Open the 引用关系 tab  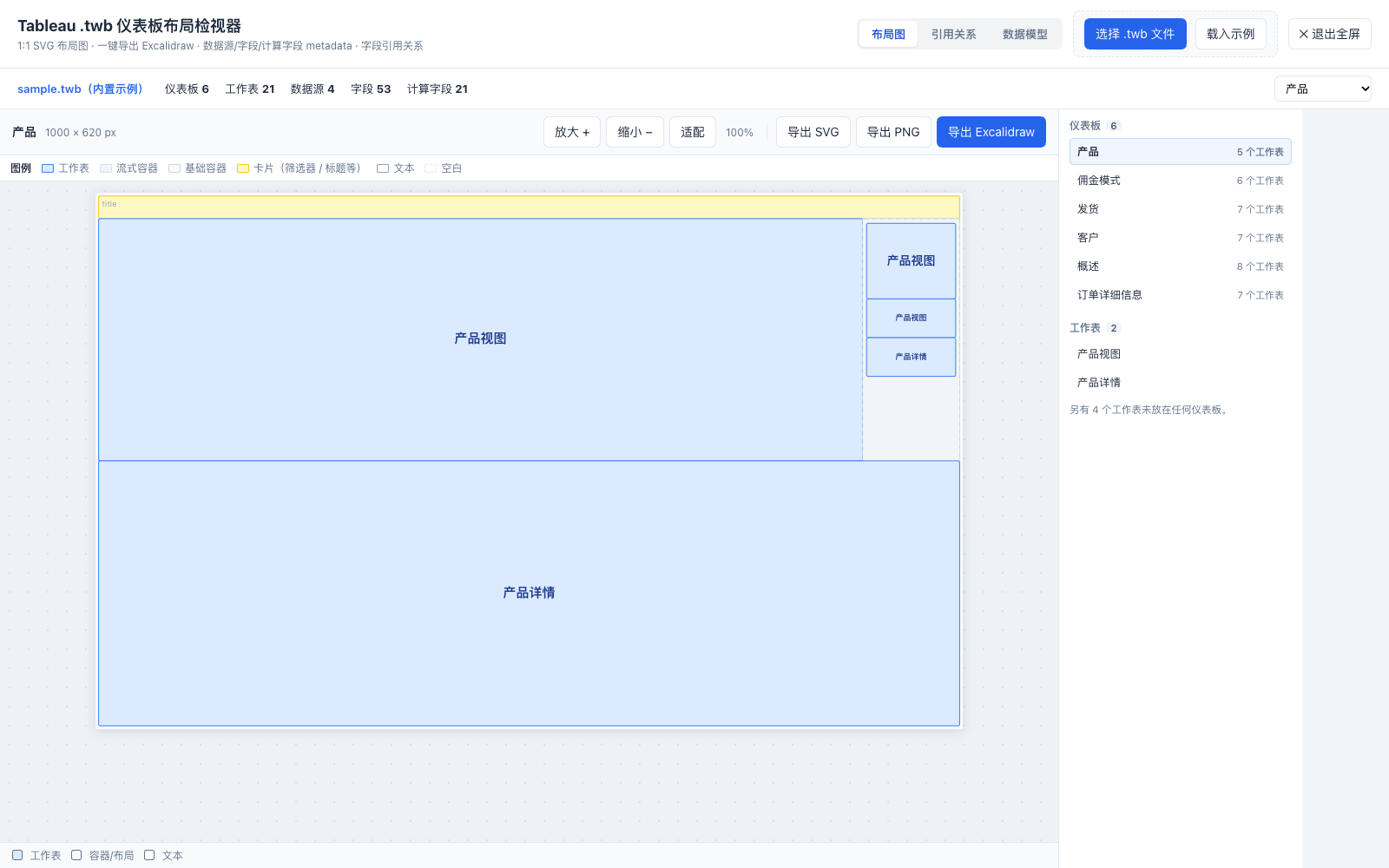pyautogui.click(x=953, y=34)
